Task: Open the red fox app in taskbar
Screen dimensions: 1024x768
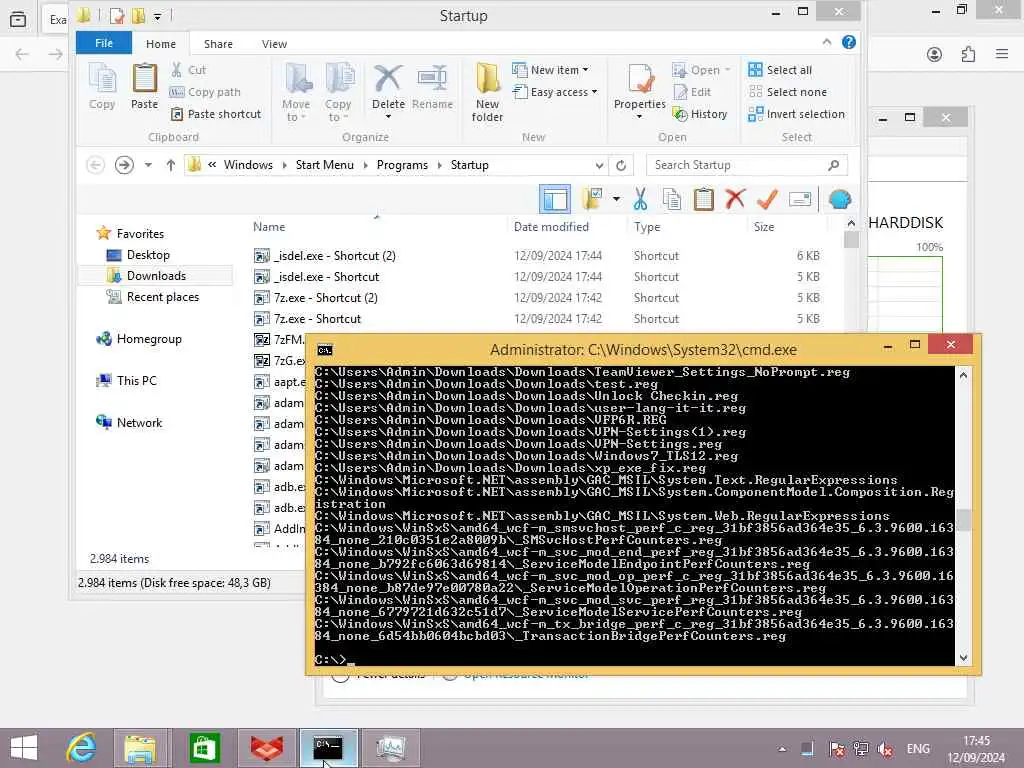Action: [x=266, y=748]
